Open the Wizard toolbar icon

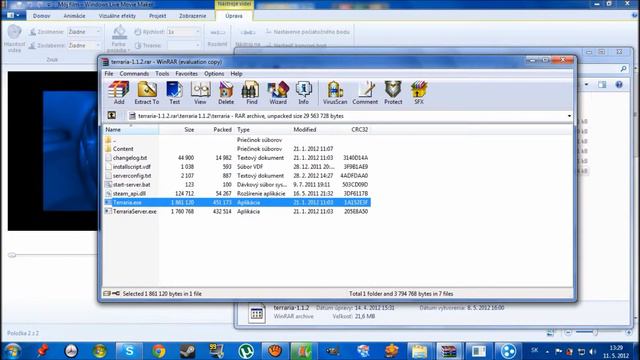pos(278,93)
